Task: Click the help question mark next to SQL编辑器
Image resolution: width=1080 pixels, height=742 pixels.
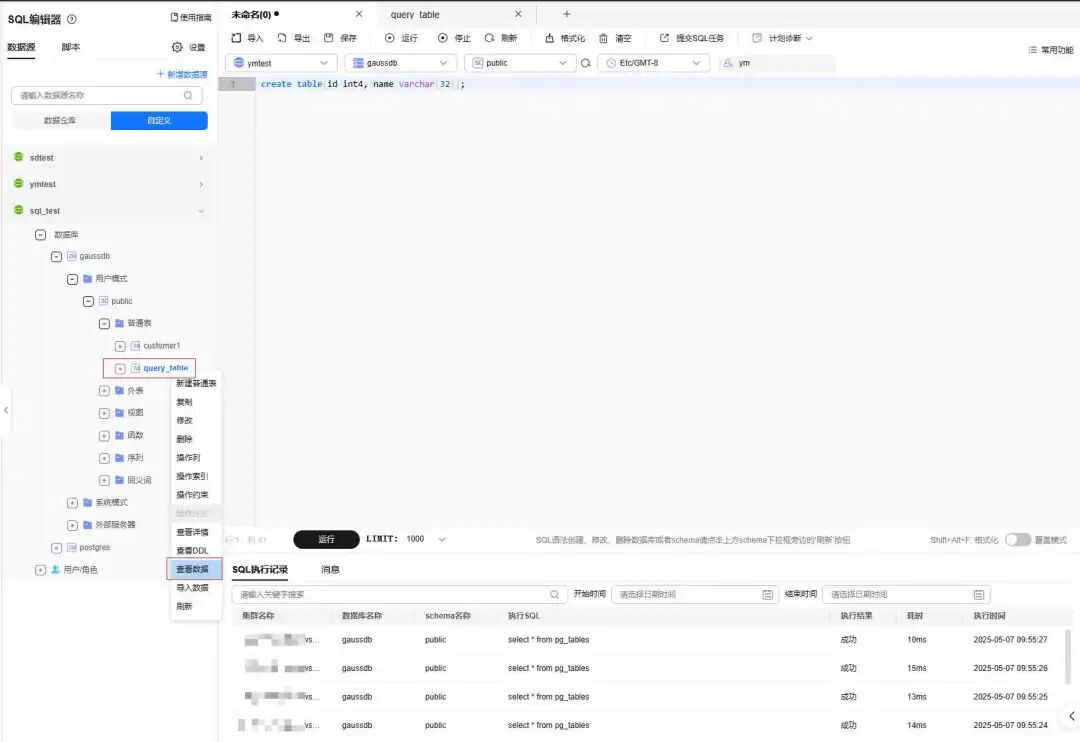Action: pos(72,19)
